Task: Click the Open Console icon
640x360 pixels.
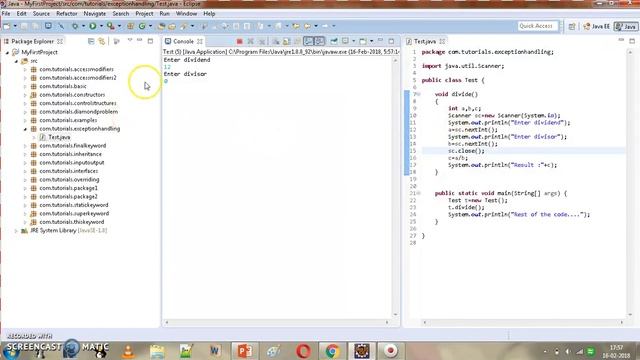Action: tap(363, 41)
